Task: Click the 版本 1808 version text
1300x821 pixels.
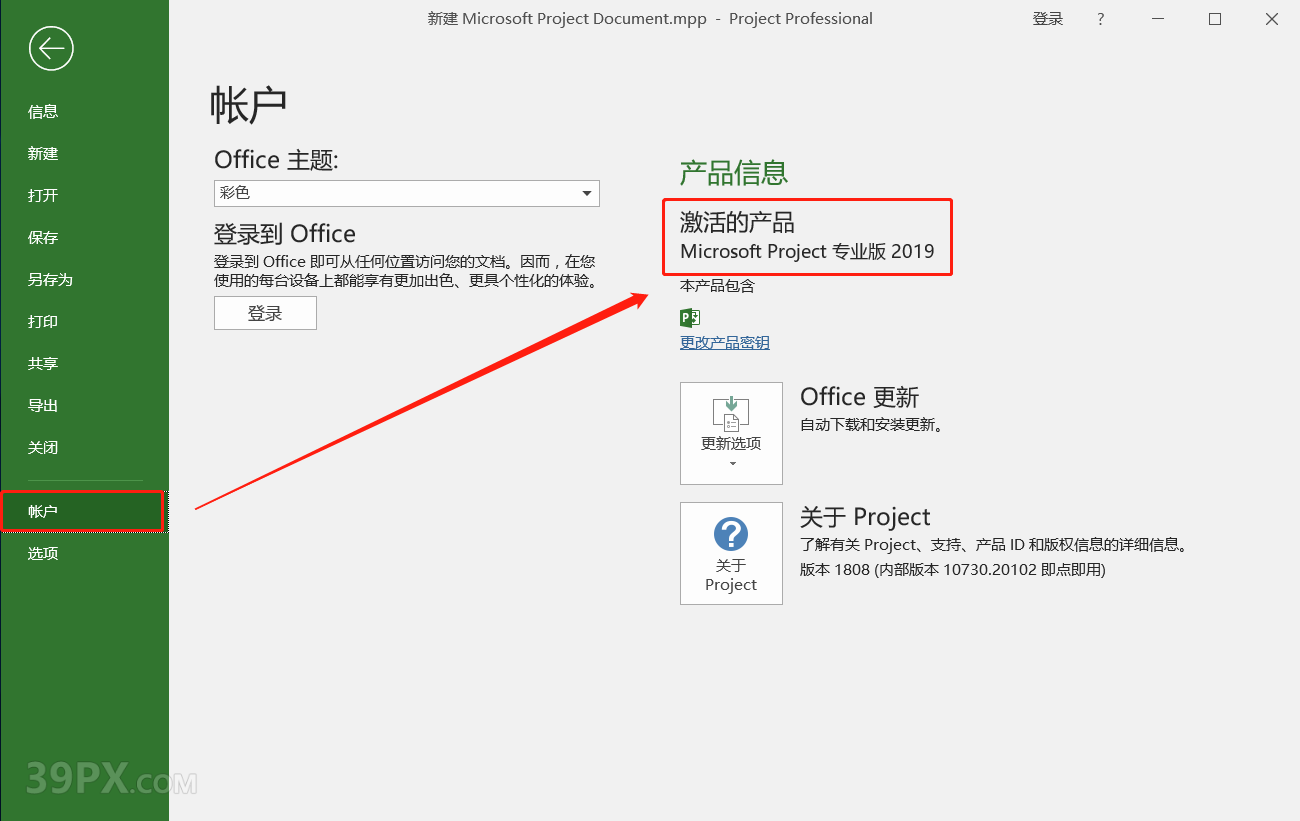Action: coord(953,570)
